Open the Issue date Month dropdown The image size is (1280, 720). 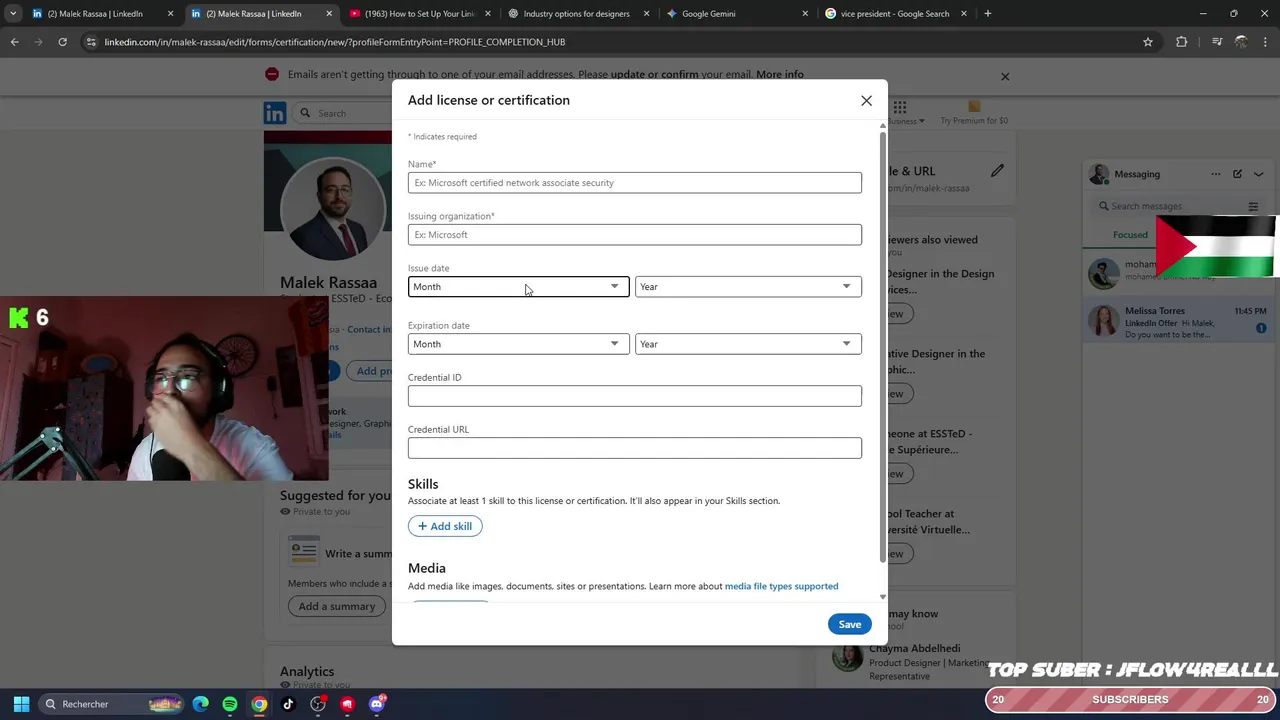pos(518,287)
